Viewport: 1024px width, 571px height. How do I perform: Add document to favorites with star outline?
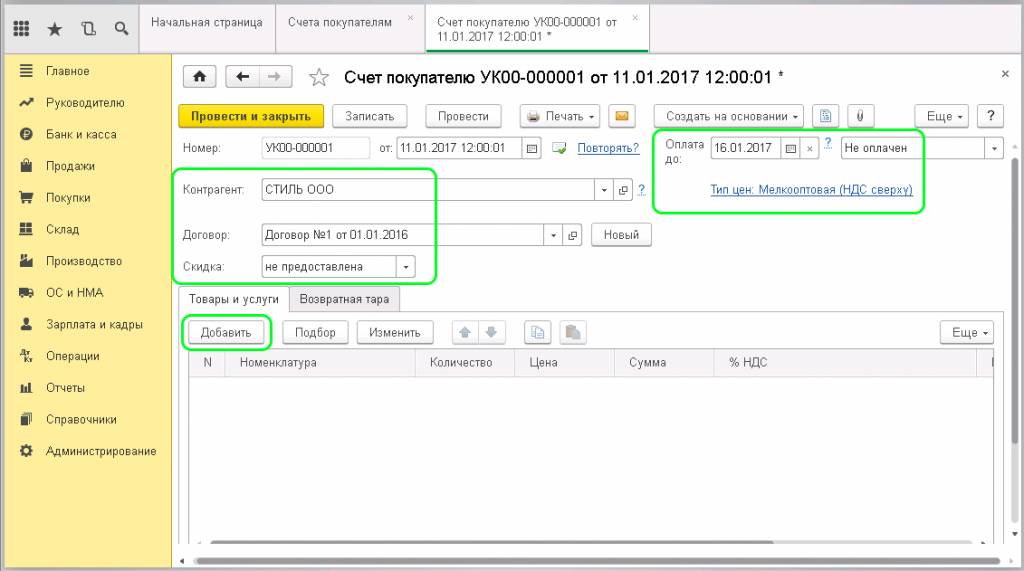point(319,78)
